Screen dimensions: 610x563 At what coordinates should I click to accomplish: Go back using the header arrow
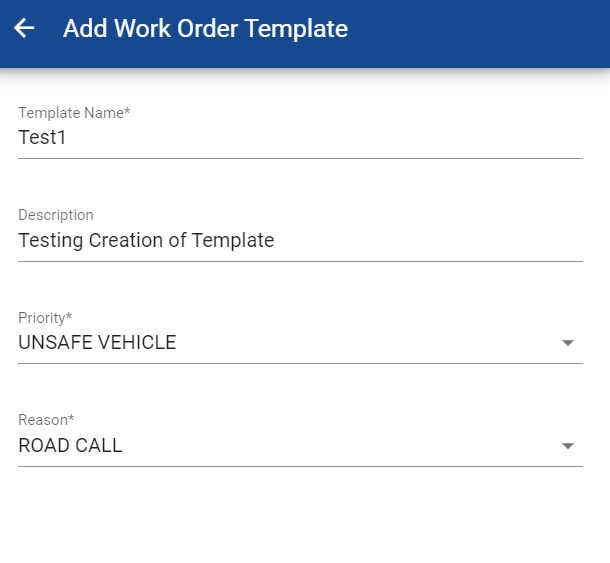click(x=24, y=28)
